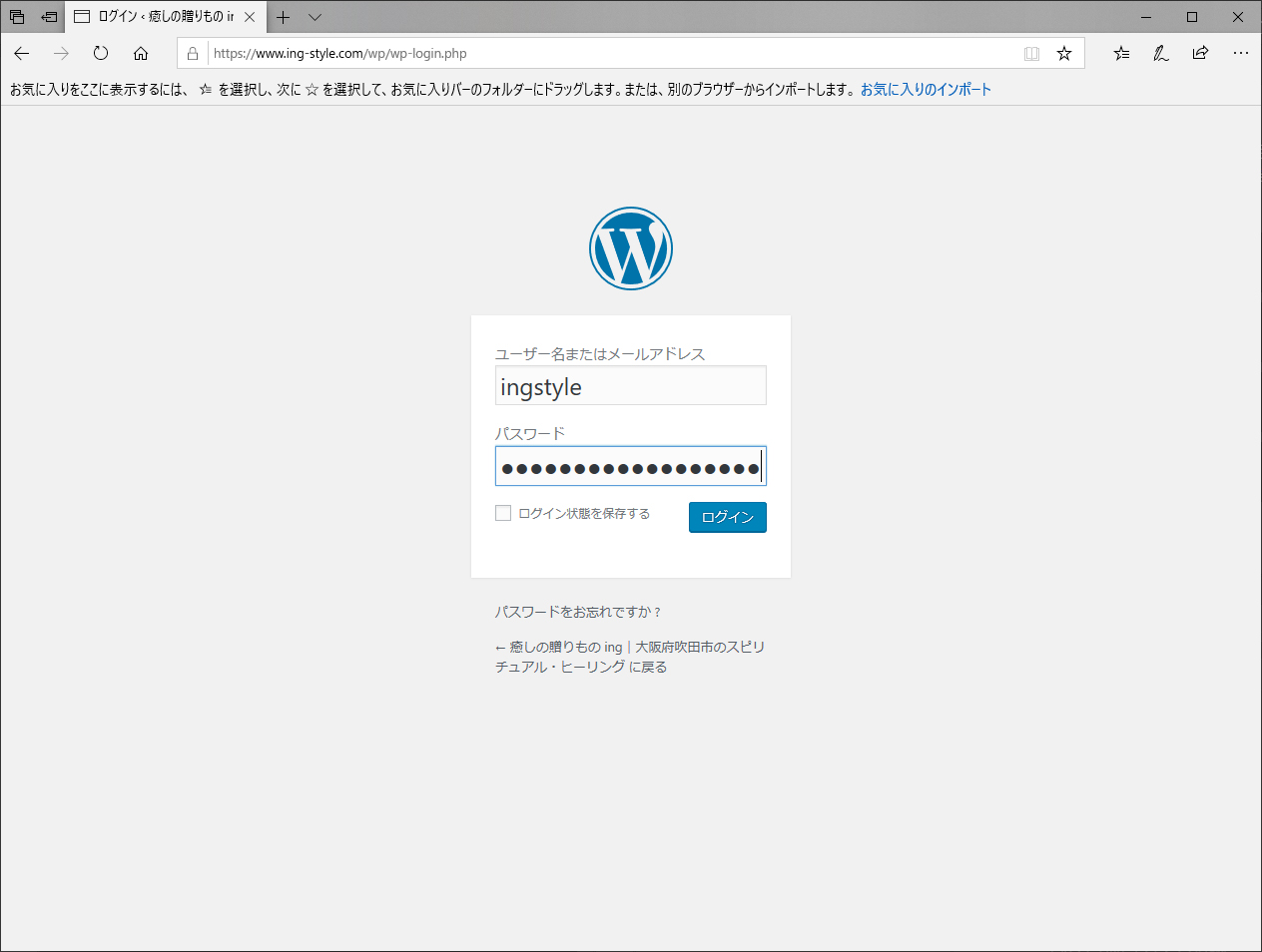Add notes with the pen icon

tap(1160, 54)
